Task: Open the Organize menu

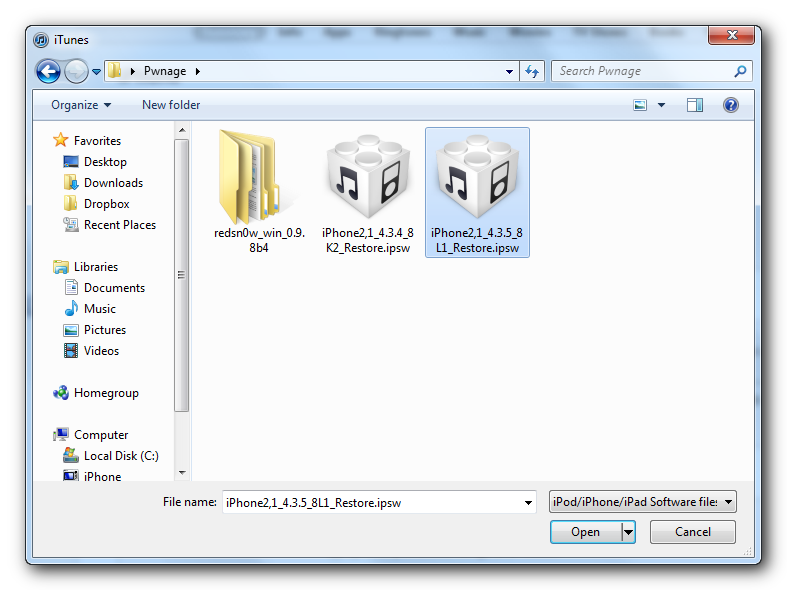Action: [81, 105]
